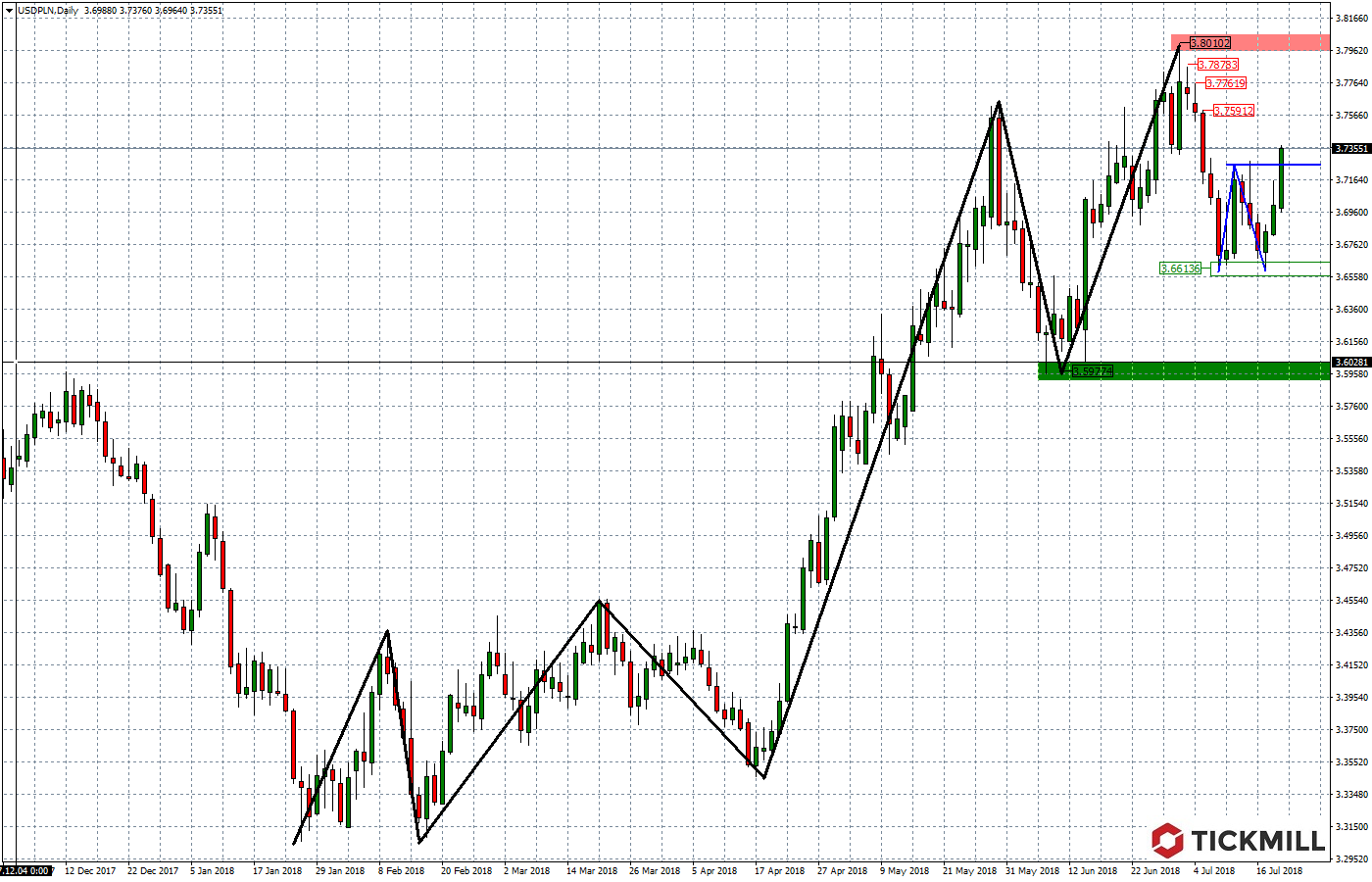Click the 2 Mar 2018 date label
This screenshot has height=882, width=1372.
528,870
